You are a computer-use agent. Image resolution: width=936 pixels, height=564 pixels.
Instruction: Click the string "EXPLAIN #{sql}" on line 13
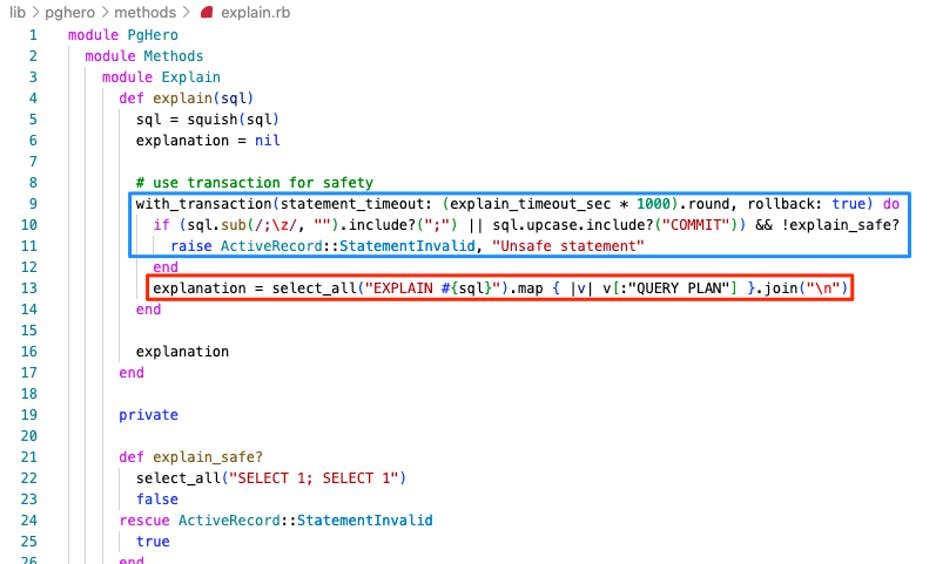coord(433,288)
